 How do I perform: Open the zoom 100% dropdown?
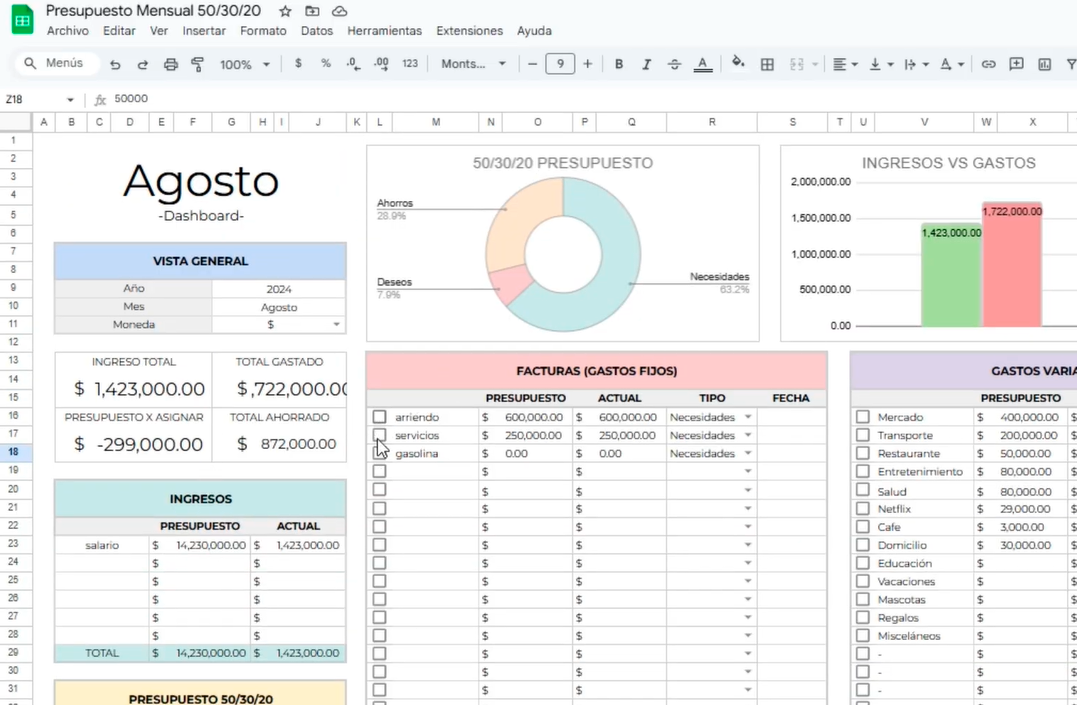[x=245, y=64]
